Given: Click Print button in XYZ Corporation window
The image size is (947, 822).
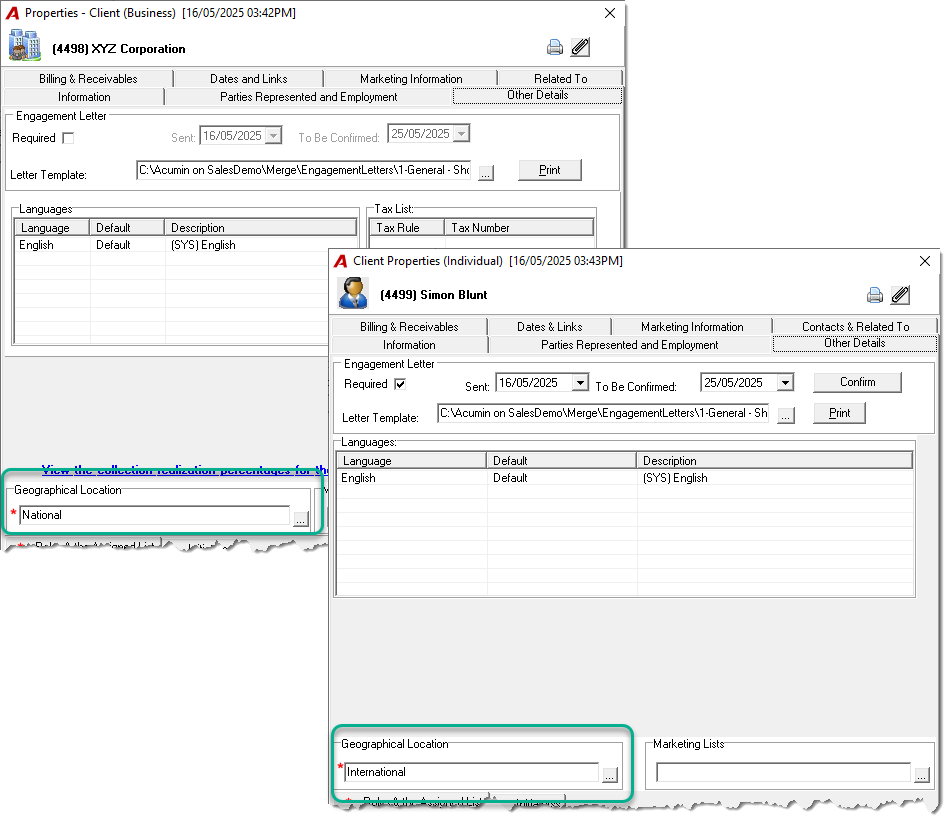Looking at the screenshot, I should (x=550, y=170).
